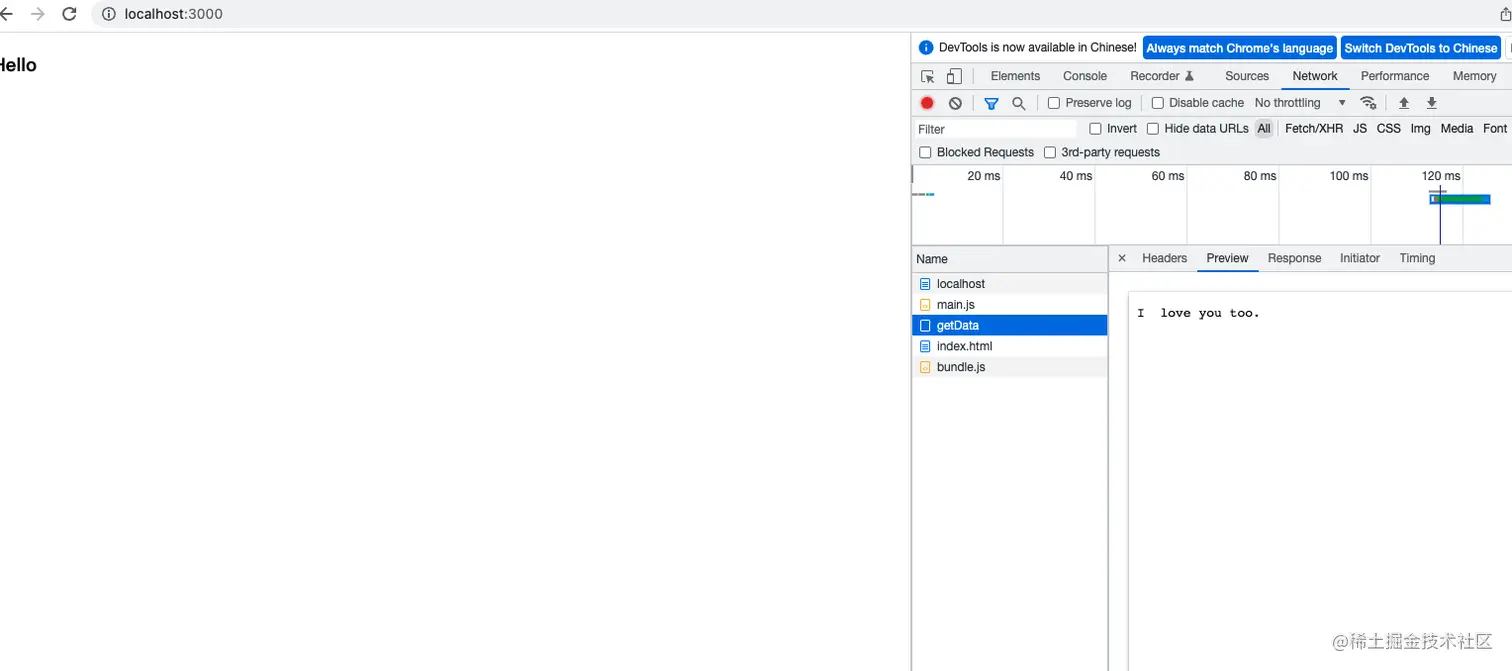Stop recording network log (red dot)
Screen dimensions: 1512x671
tap(927, 103)
